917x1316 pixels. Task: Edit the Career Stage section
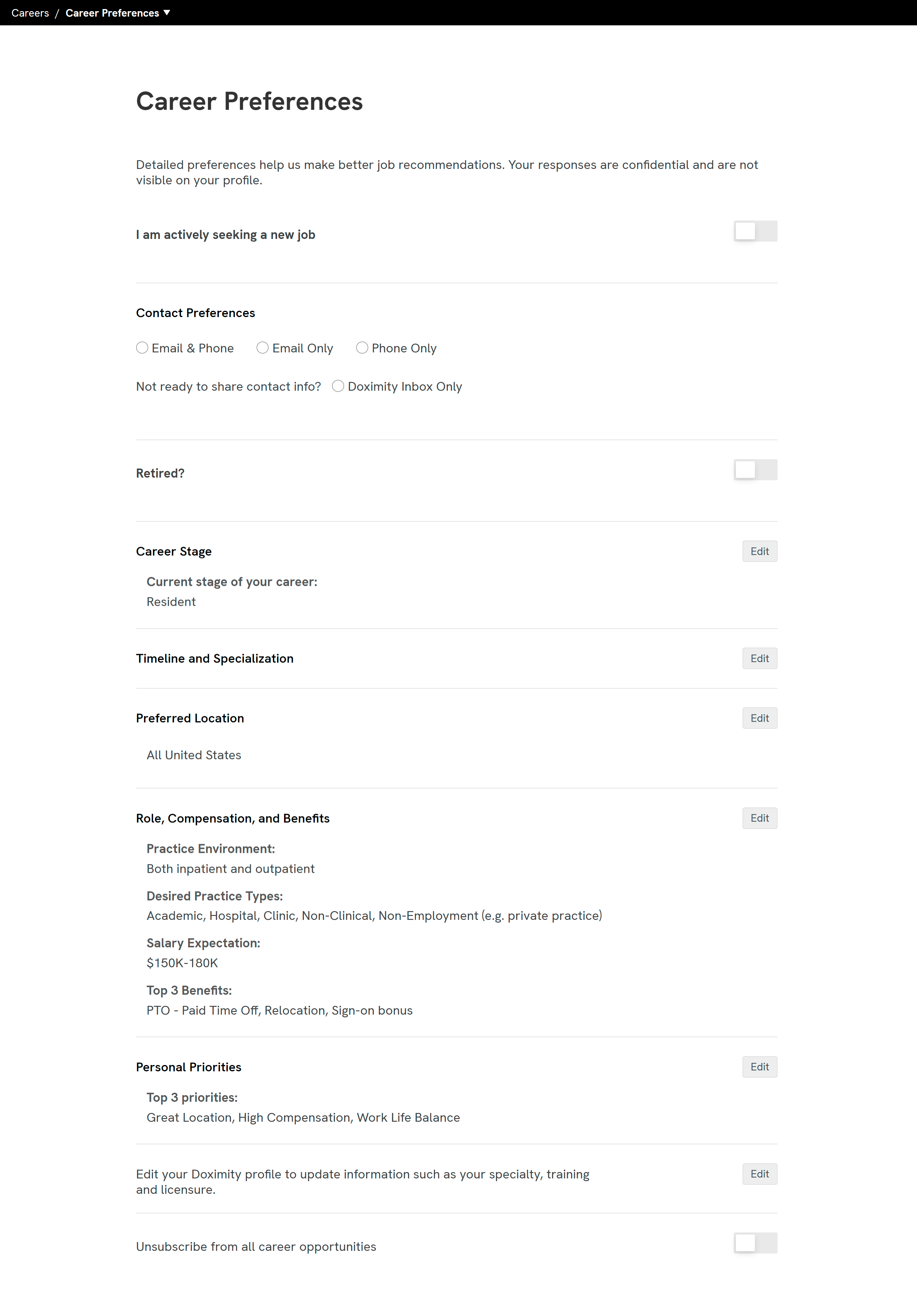pyautogui.click(x=760, y=552)
